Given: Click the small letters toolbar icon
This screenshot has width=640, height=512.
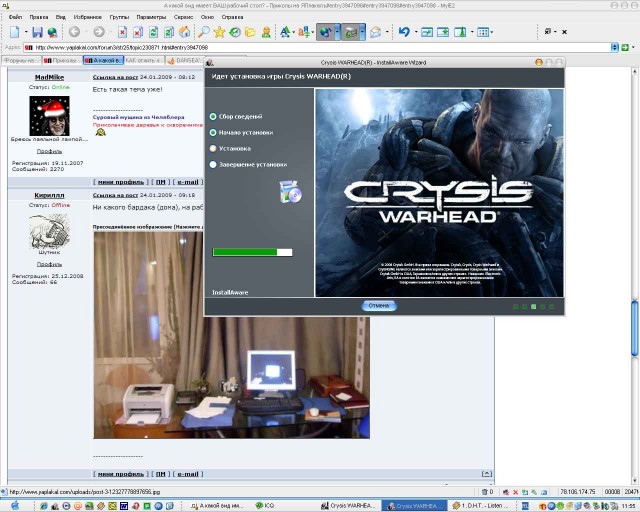Looking at the screenshot, I should click(x=304, y=32).
